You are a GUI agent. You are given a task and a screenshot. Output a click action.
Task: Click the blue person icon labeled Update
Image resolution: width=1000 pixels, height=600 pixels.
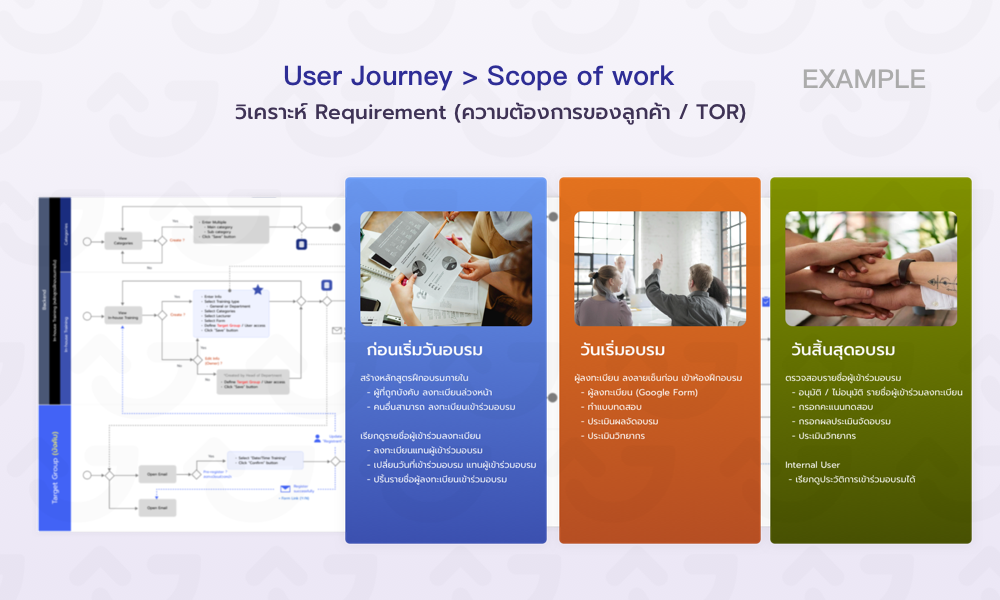[318, 437]
